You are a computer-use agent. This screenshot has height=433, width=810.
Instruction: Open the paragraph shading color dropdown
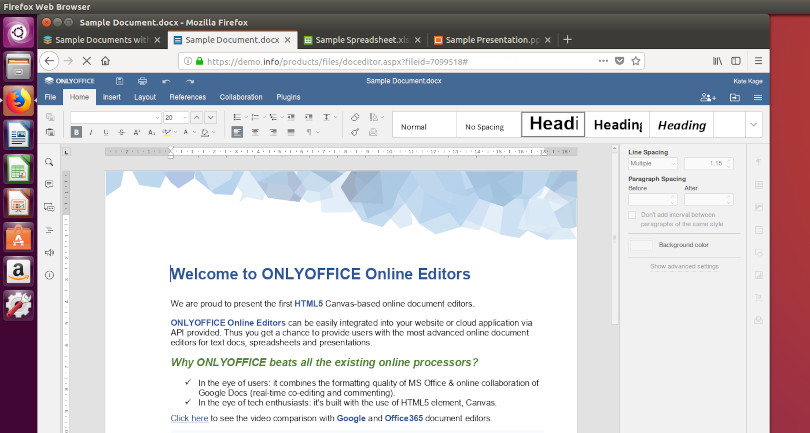pos(213,133)
